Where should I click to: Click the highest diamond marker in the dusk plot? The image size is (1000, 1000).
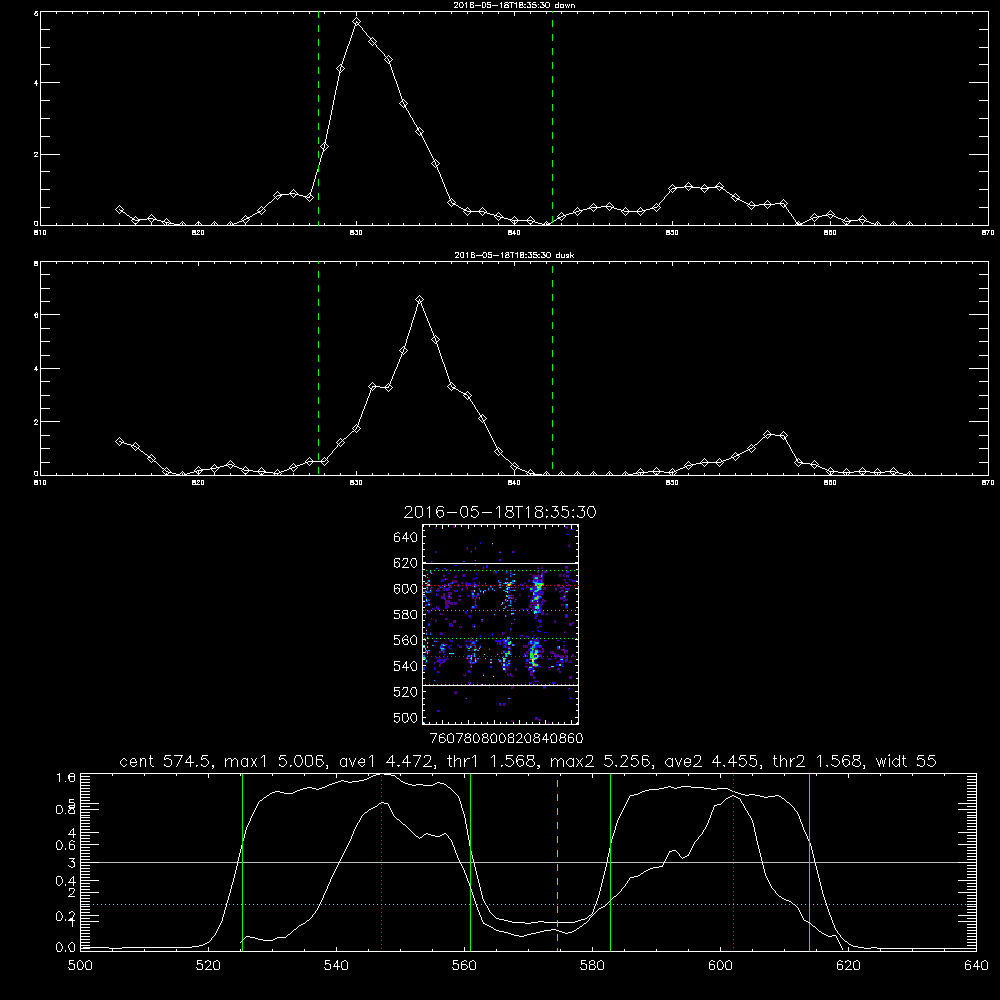pyautogui.click(x=420, y=299)
